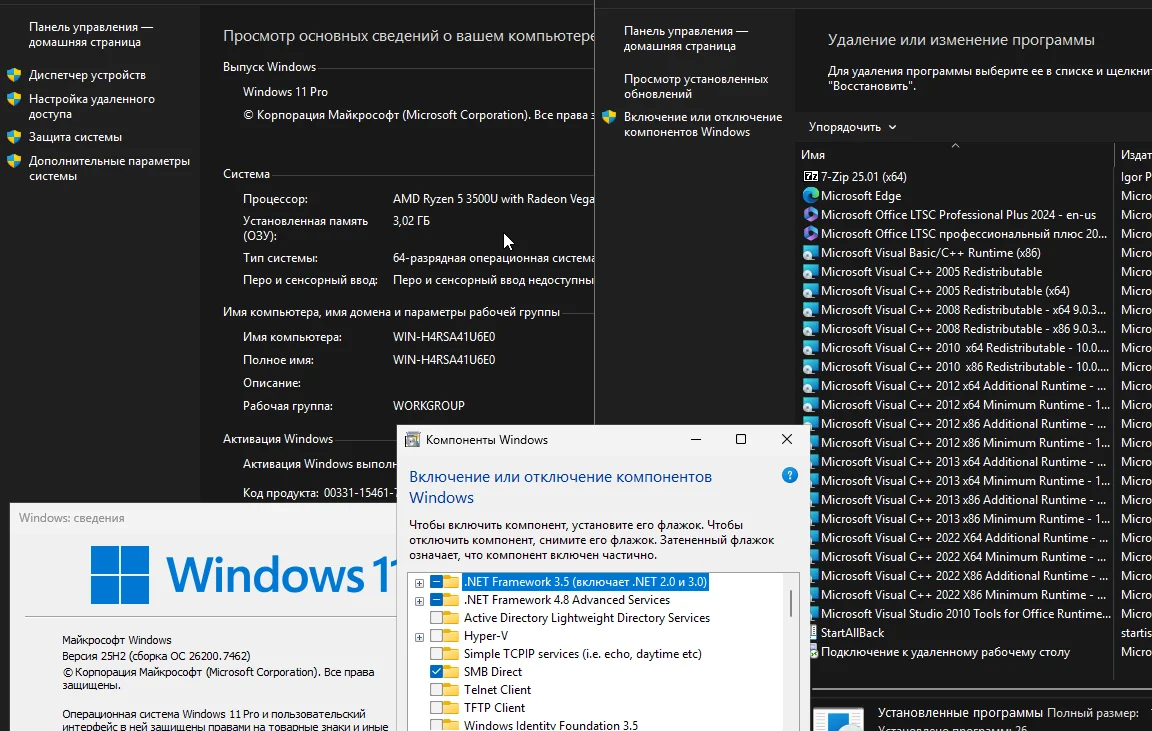
Task: Click the Device Manager shield icon
Action: pos(14,75)
